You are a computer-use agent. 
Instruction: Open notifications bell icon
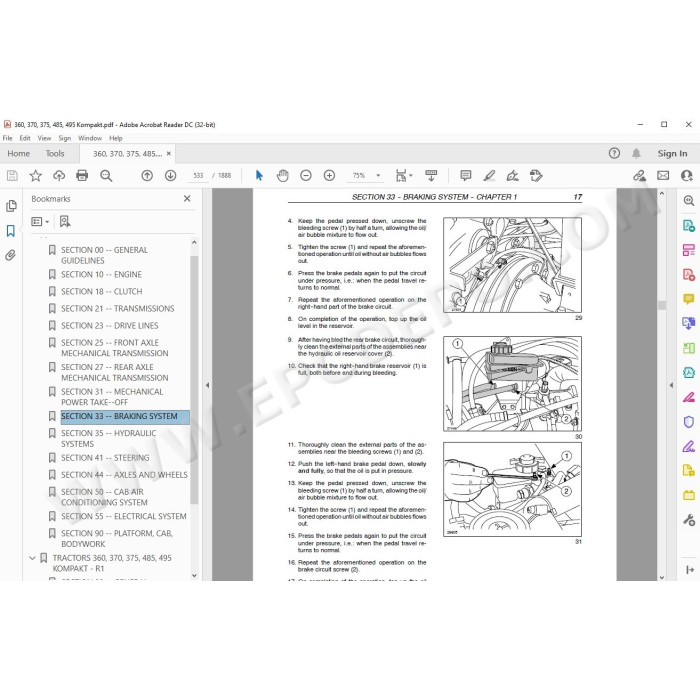(x=636, y=154)
